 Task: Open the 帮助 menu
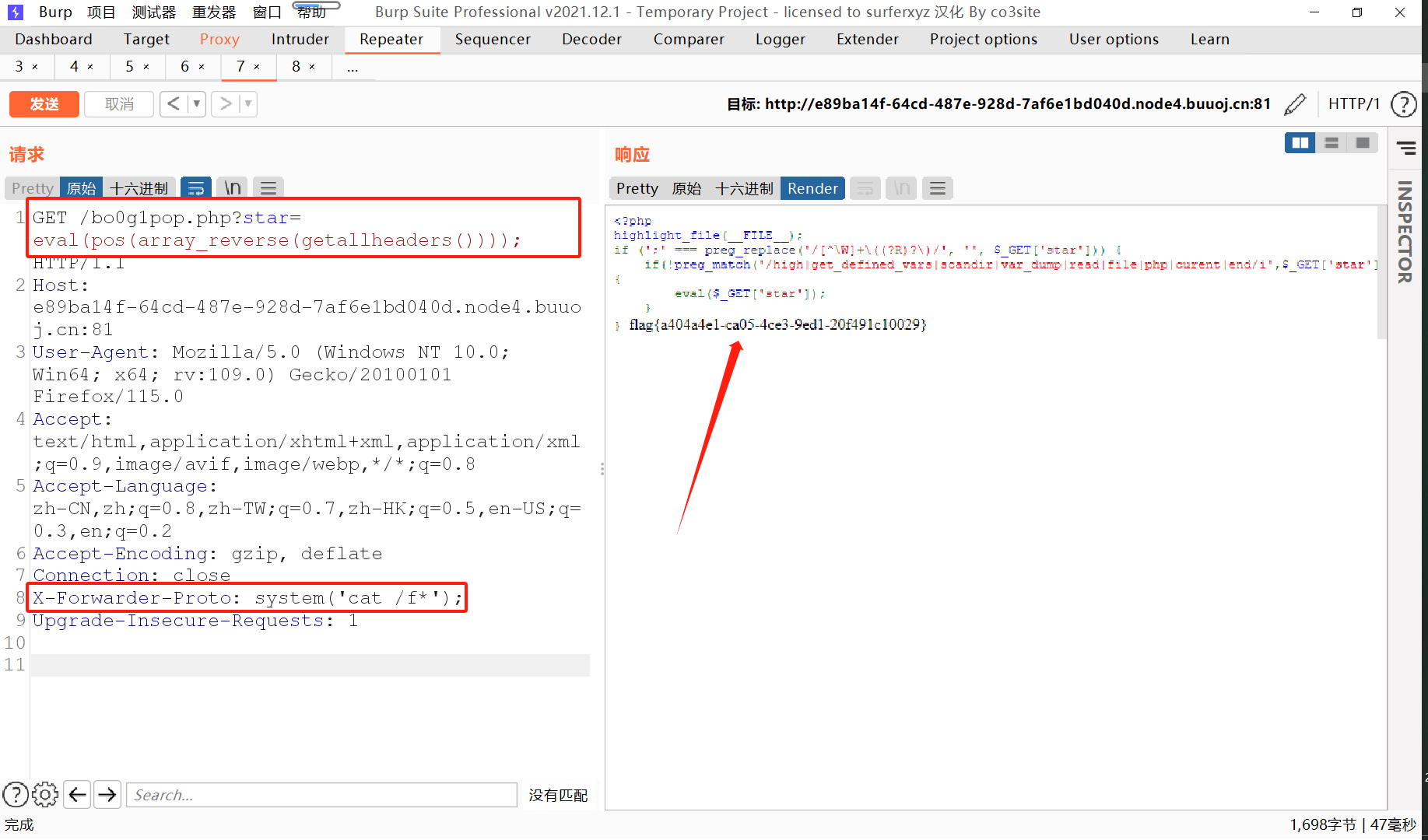pyautogui.click(x=311, y=12)
